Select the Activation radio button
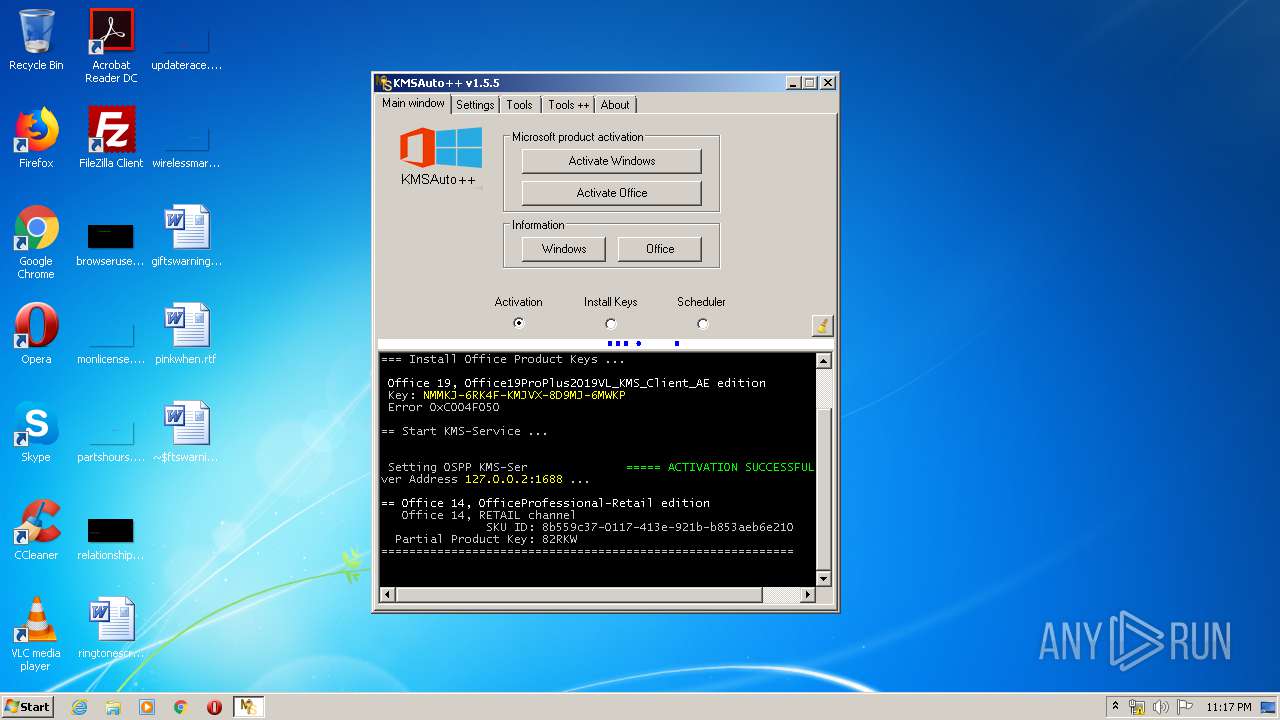 pyautogui.click(x=518, y=323)
